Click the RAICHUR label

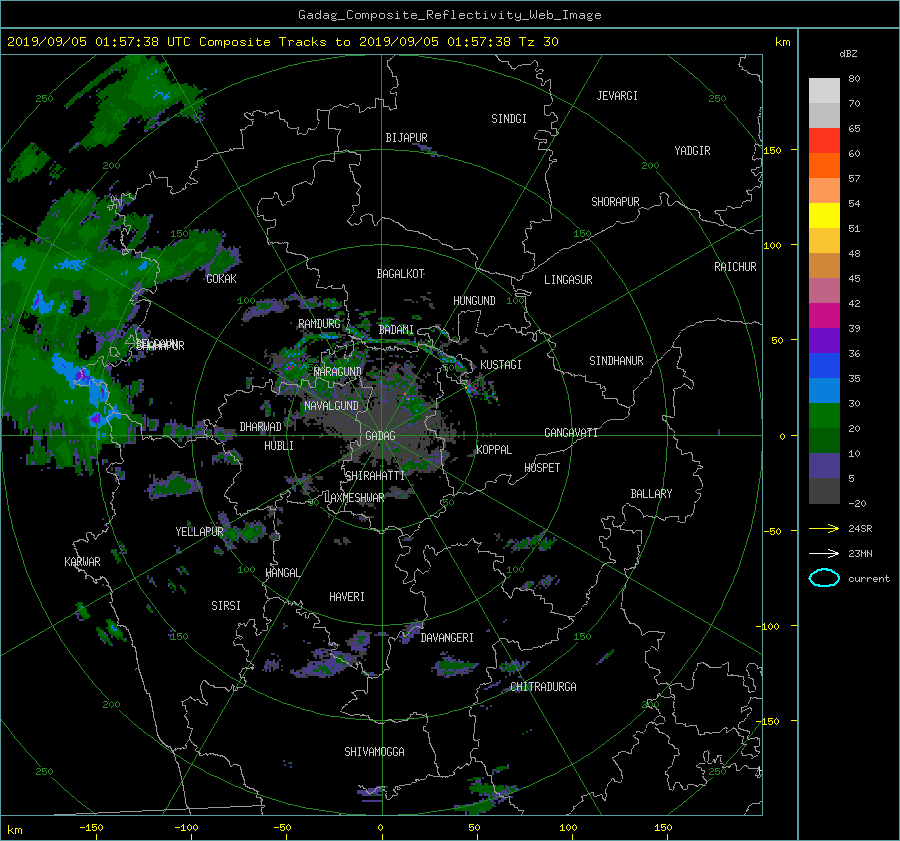(x=735, y=267)
